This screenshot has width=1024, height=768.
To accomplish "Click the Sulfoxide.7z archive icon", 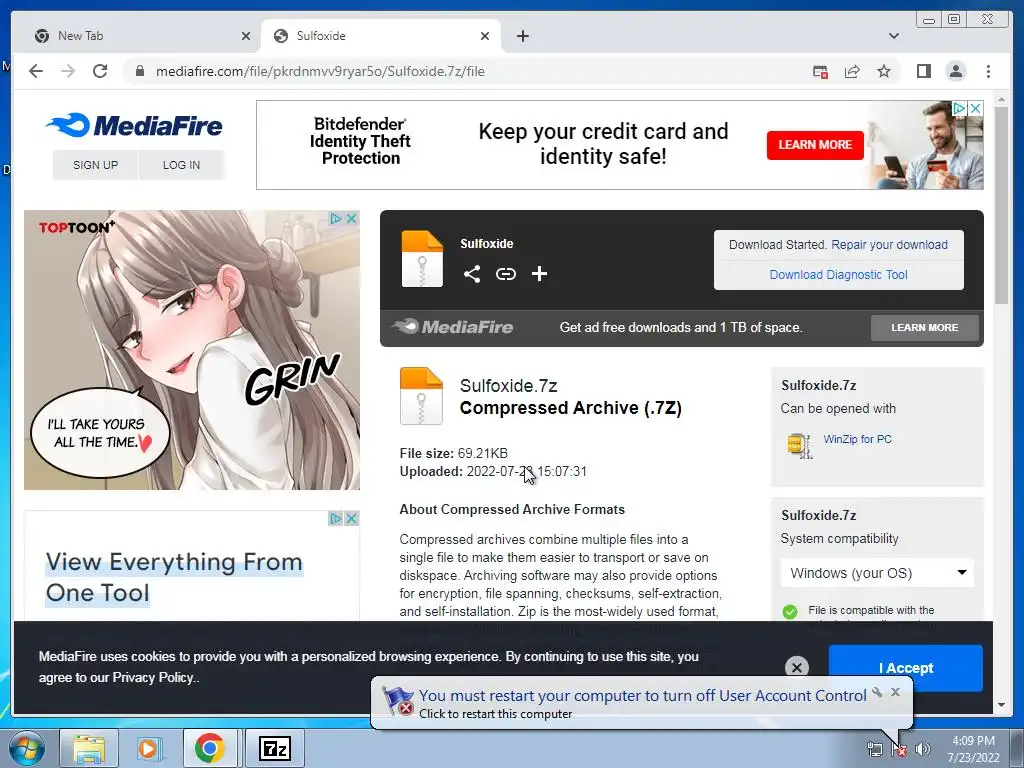I will coord(421,396).
